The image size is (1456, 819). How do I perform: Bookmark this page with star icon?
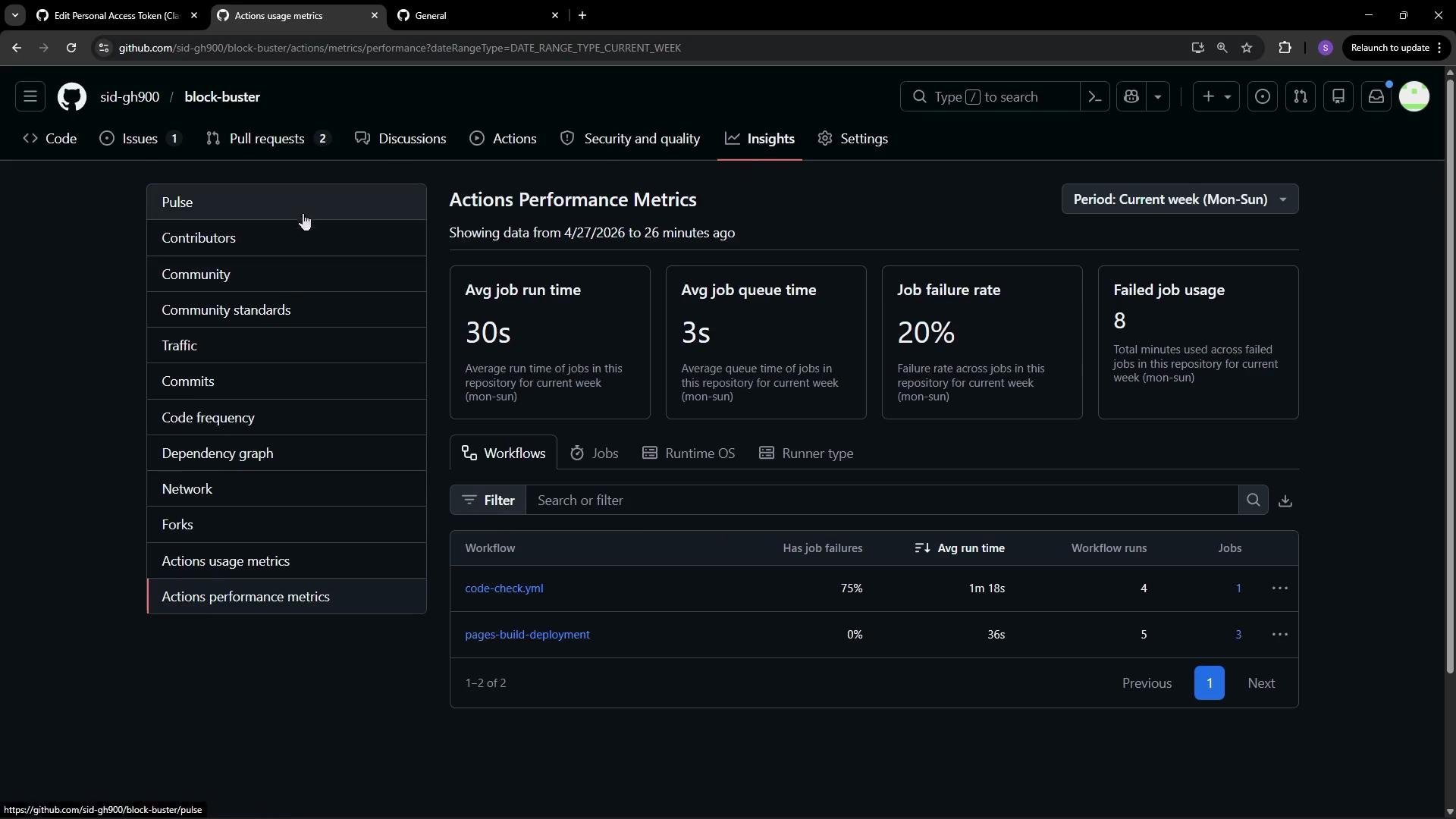(1247, 48)
